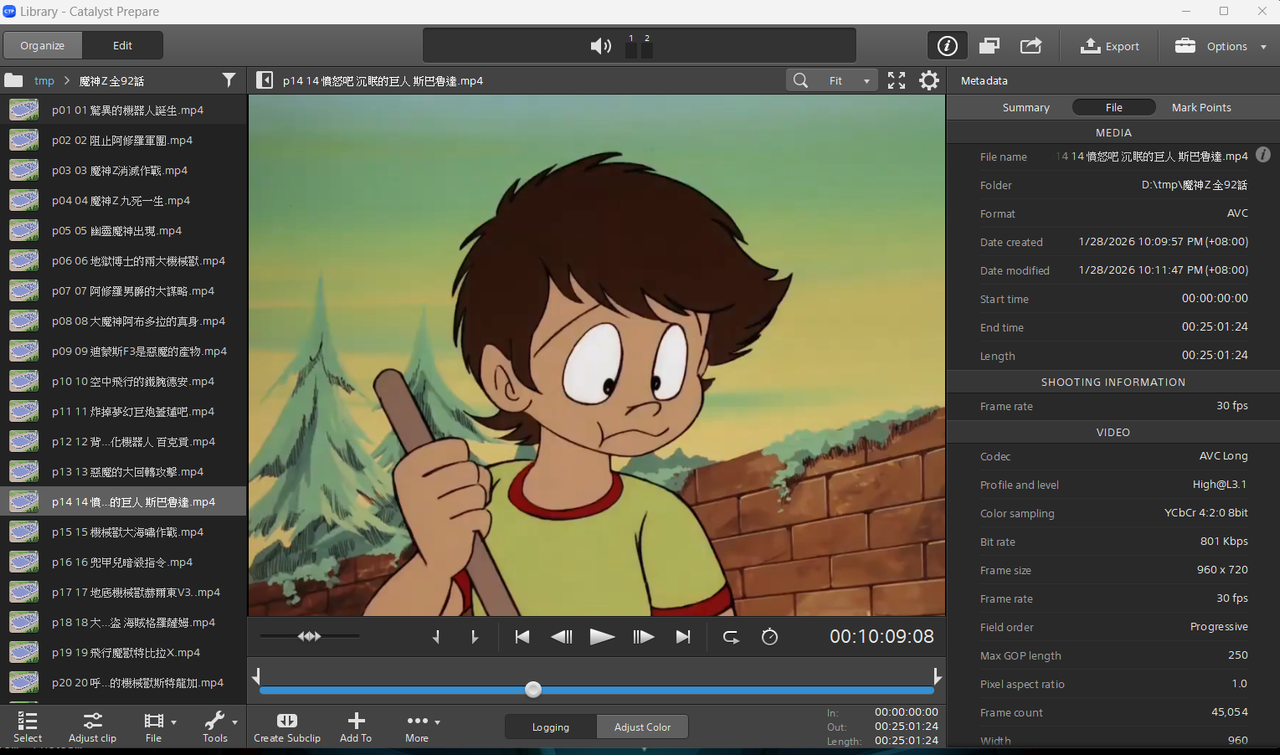Click the 00:10:09:08 timecode display
Screen dimensions: 1280x755
point(881,637)
